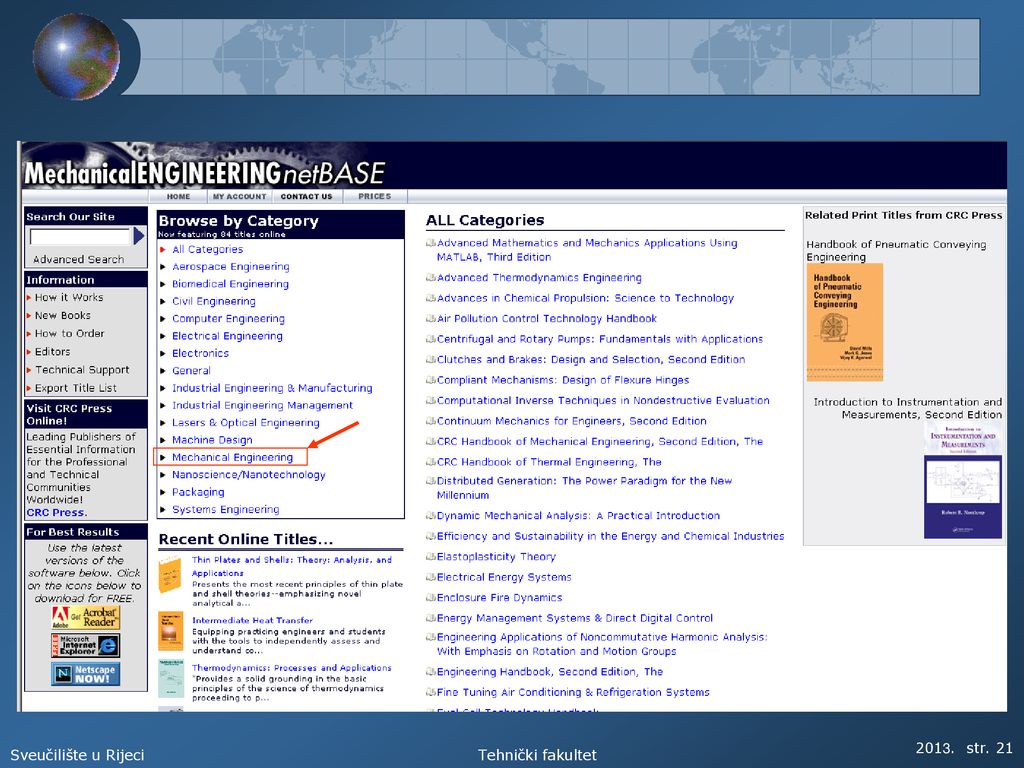This screenshot has height=768, width=1024.
Task: Open the PRICES navigation item
Action: pyautogui.click(x=375, y=197)
